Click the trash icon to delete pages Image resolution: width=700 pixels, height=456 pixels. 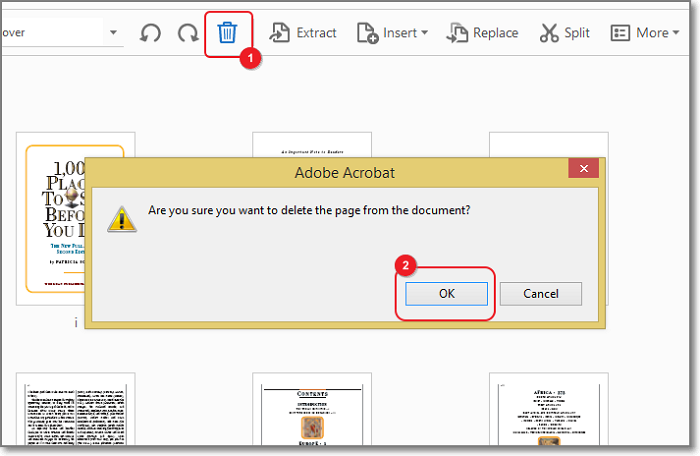coord(227,33)
